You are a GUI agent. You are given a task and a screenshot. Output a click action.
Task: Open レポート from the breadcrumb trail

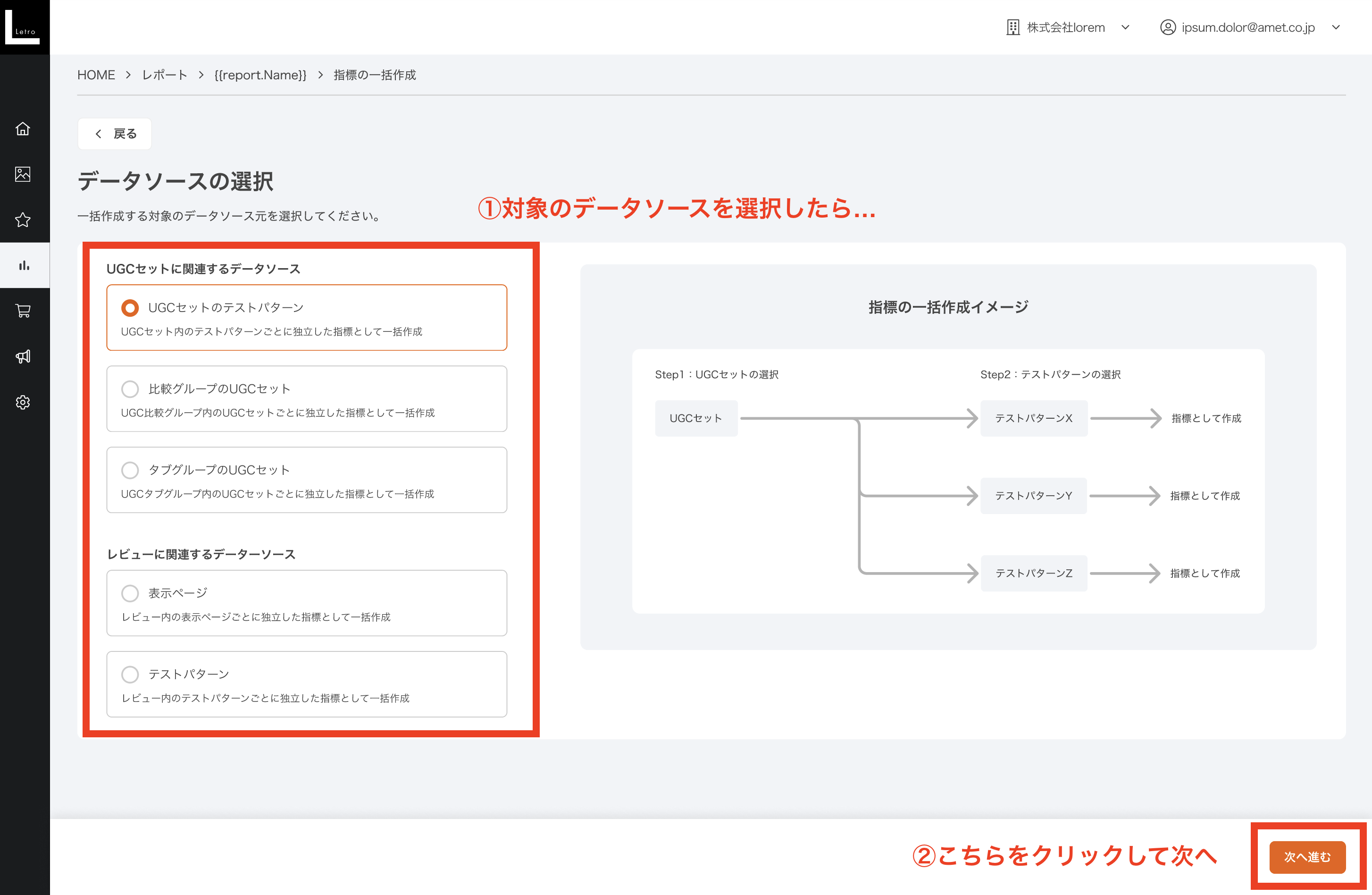[x=164, y=75]
